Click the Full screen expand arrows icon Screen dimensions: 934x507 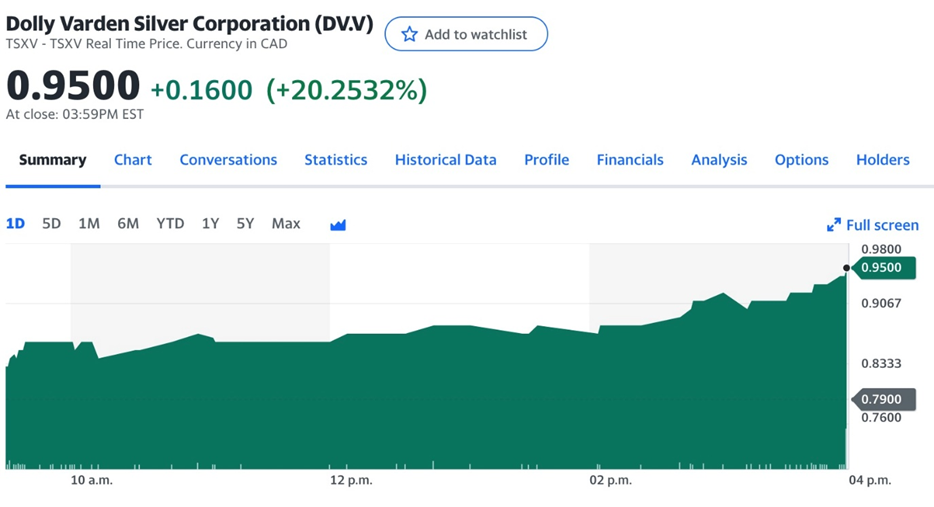pos(833,225)
